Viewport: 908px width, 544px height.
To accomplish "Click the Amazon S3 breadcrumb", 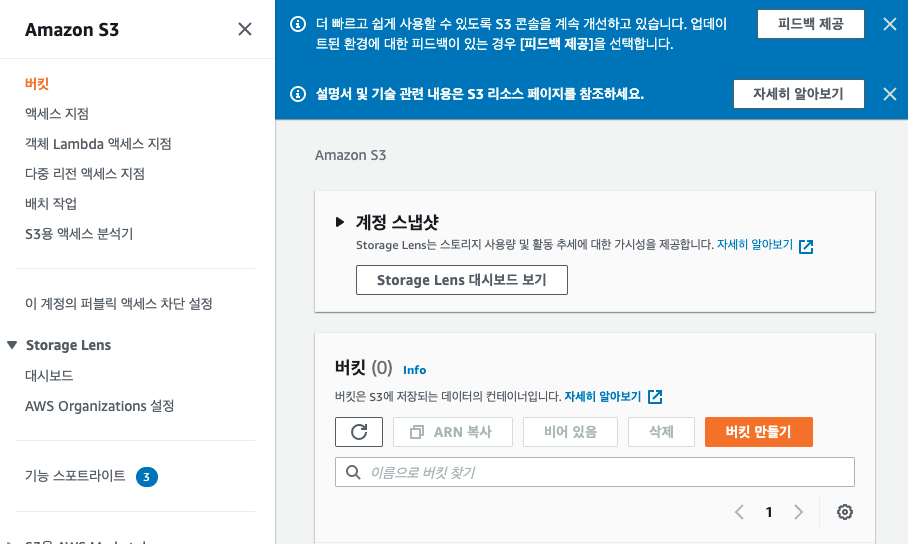I will (x=350, y=155).
